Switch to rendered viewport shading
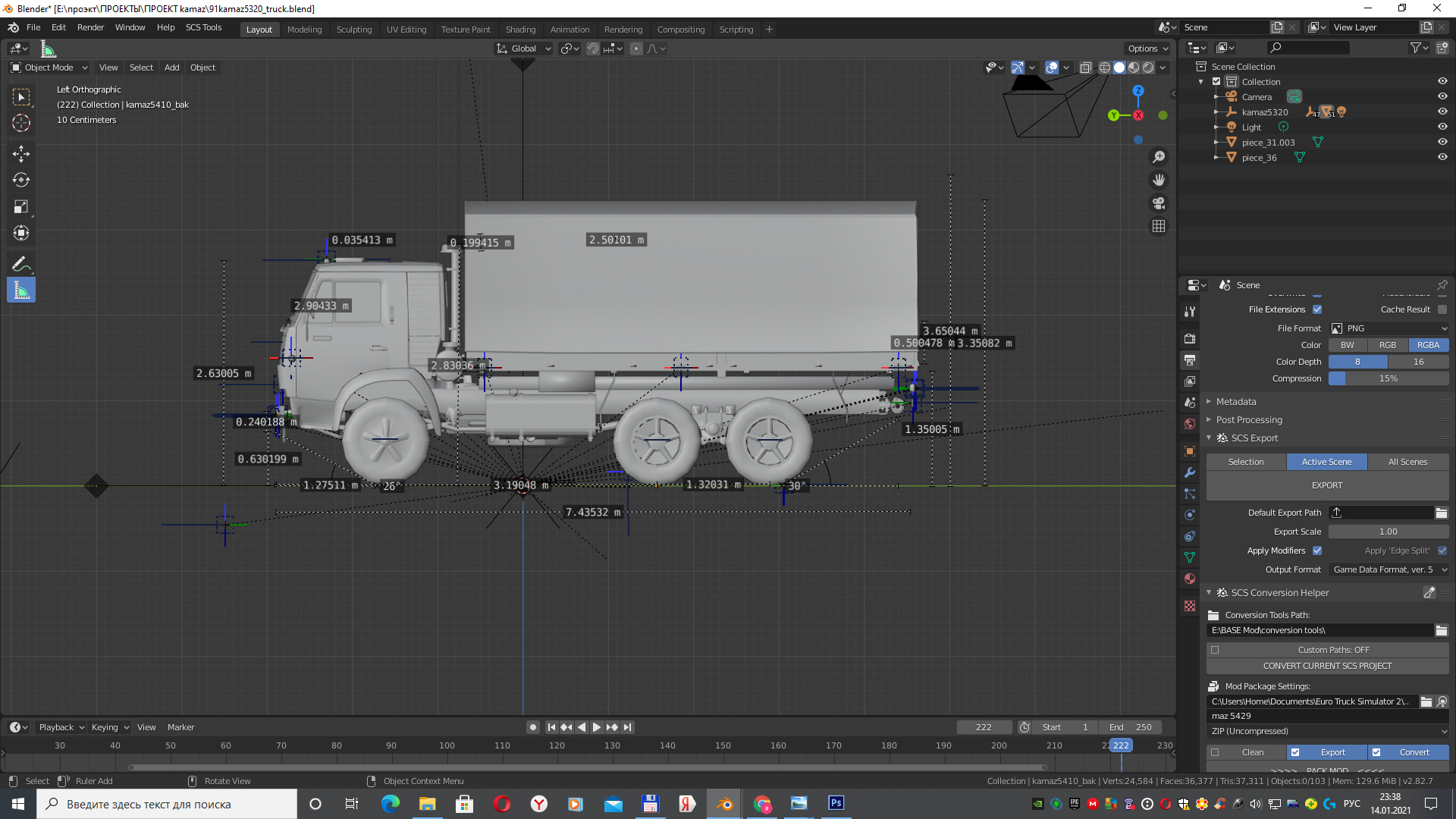Screen dimensions: 1456x819 (x=1148, y=67)
